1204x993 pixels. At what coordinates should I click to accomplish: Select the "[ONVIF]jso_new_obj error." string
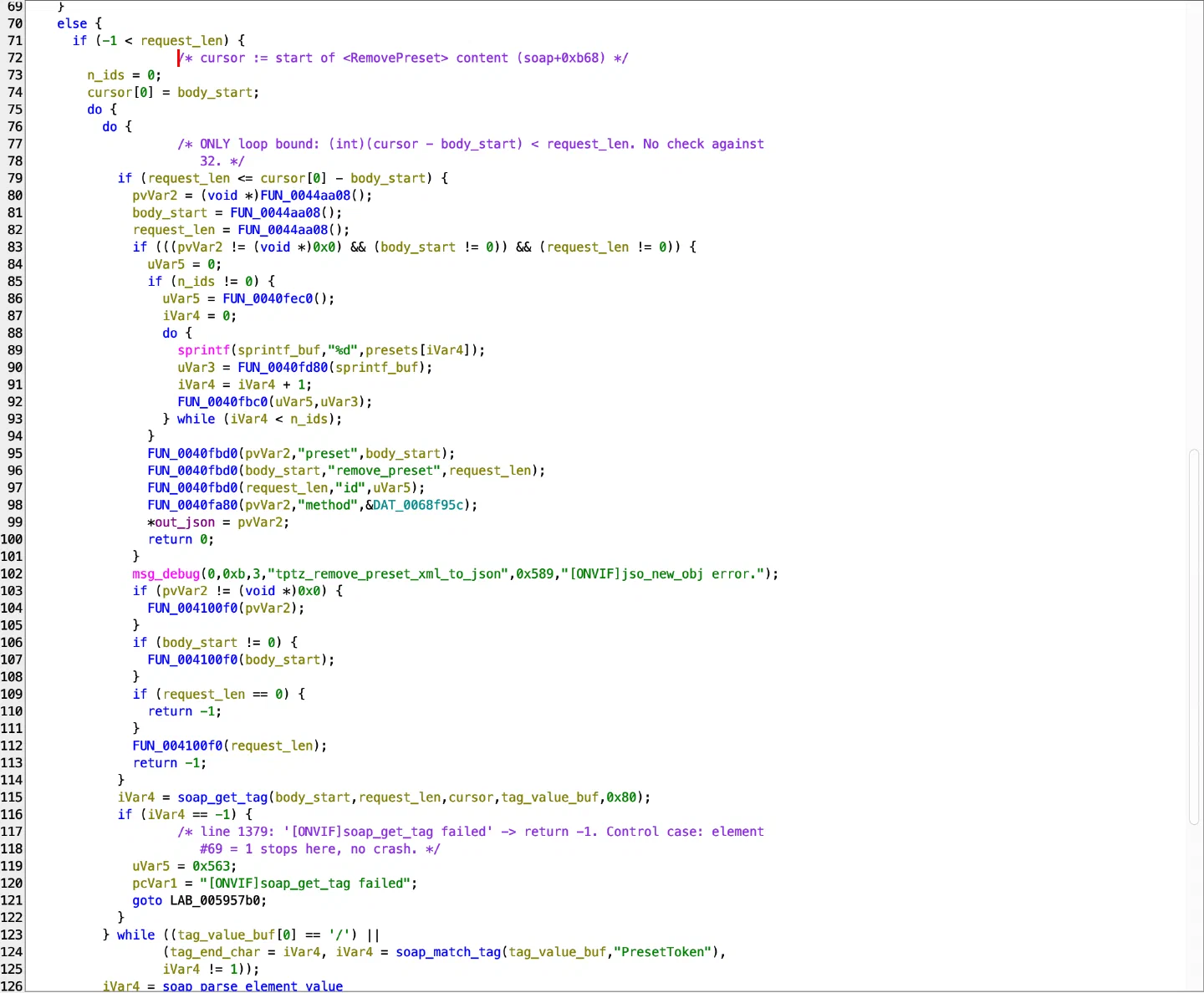tap(666, 574)
